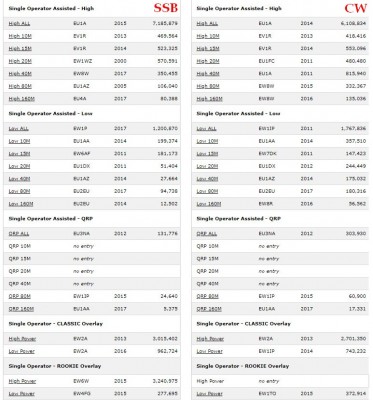The image size is (373, 400).
Task: Open CW Rookie Overlay Low Power link
Action: point(209,394)
